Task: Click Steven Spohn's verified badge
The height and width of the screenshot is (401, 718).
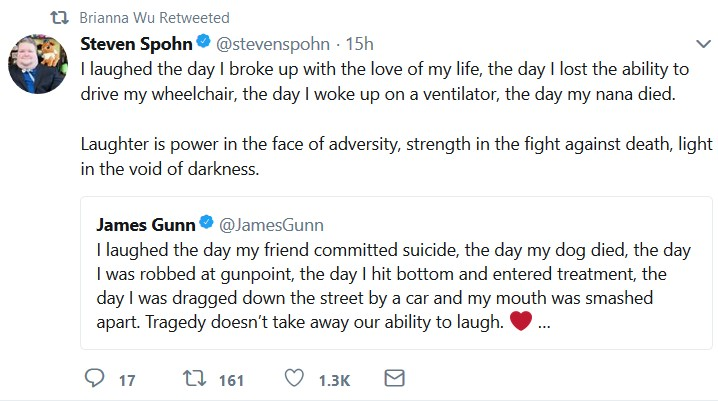Action: pos(203,42)
